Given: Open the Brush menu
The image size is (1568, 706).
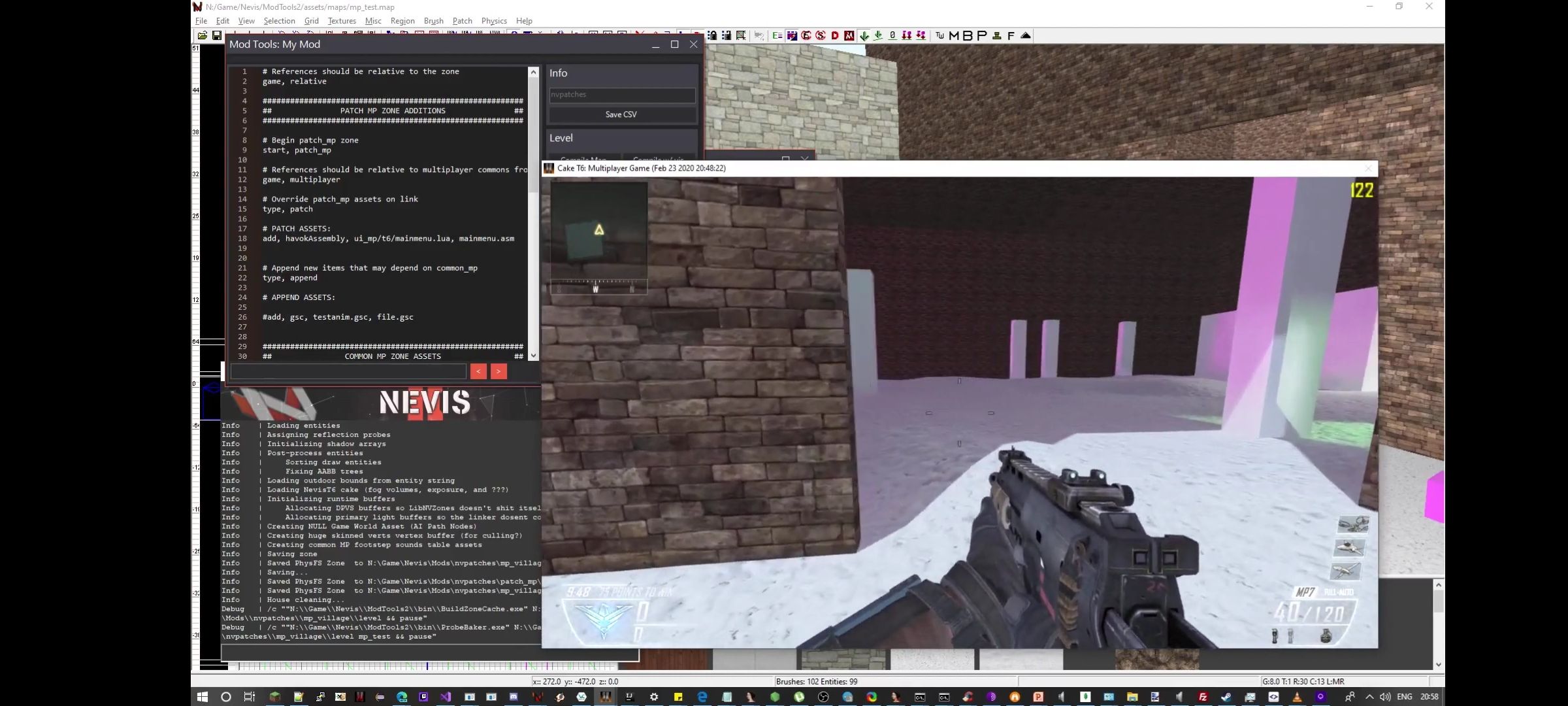Looking at the screenshot, I should 434,21.
